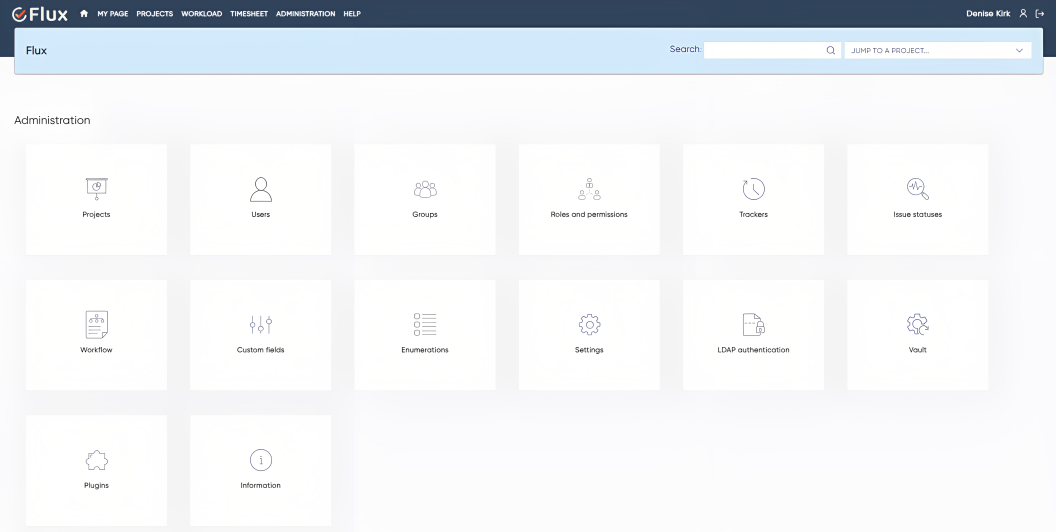Focus the Search input field
1056x532 pixels.
coord(772,51)
